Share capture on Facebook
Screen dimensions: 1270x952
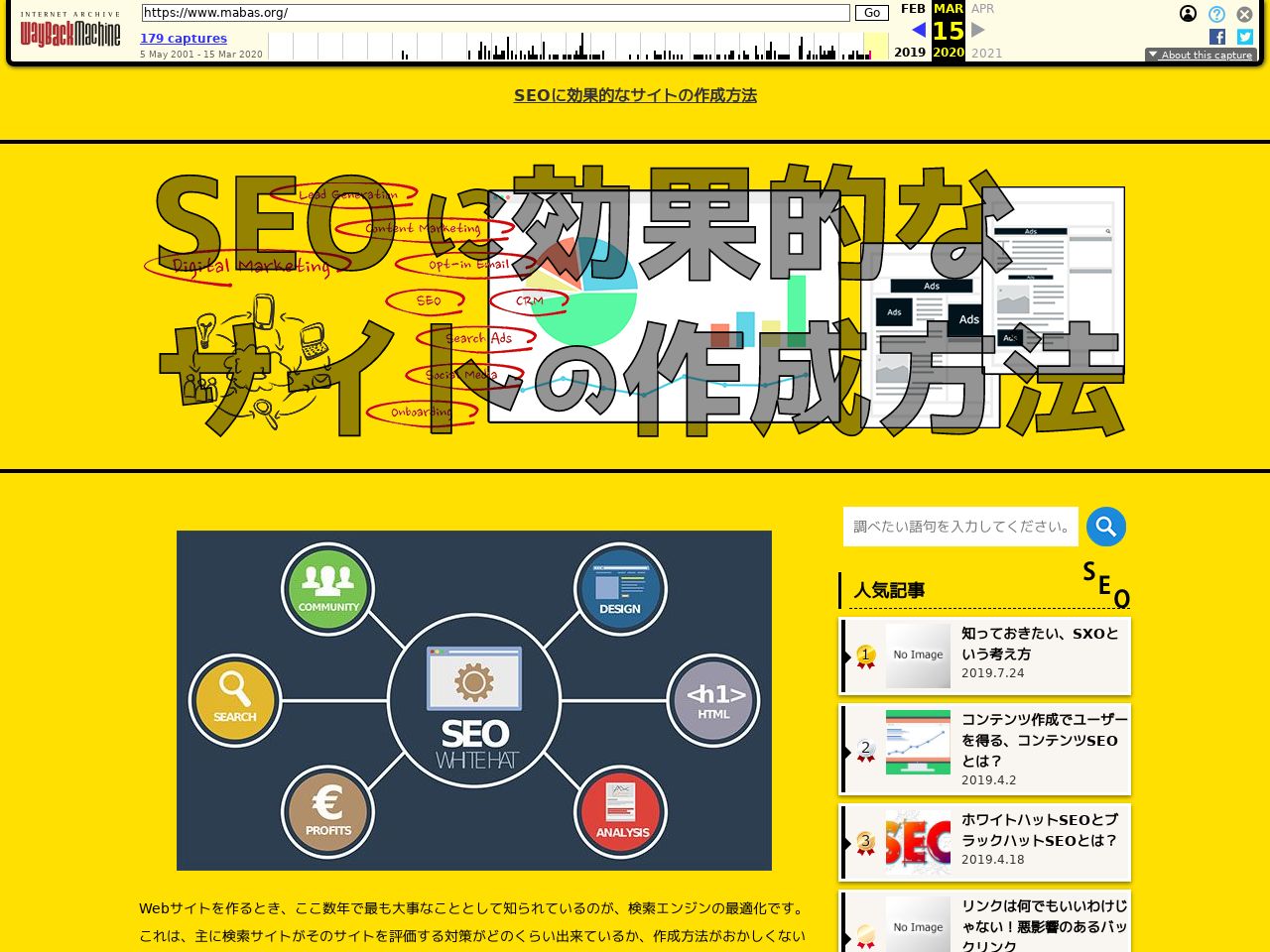pyautogui.click(x=1217, y=37)
